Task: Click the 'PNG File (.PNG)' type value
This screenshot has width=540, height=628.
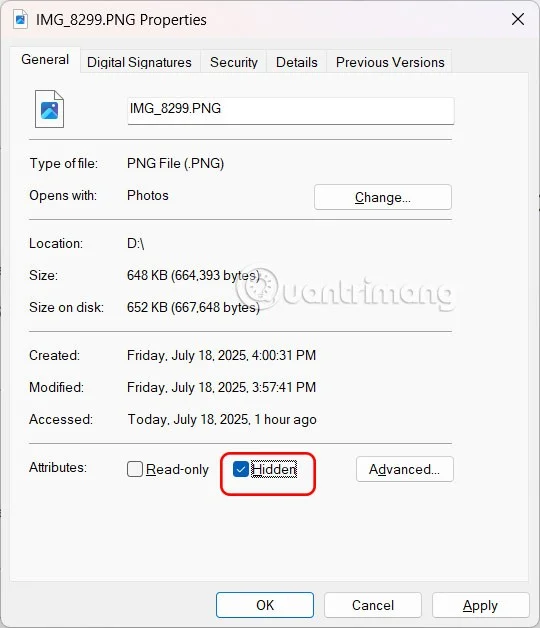Action: [175, 163]
